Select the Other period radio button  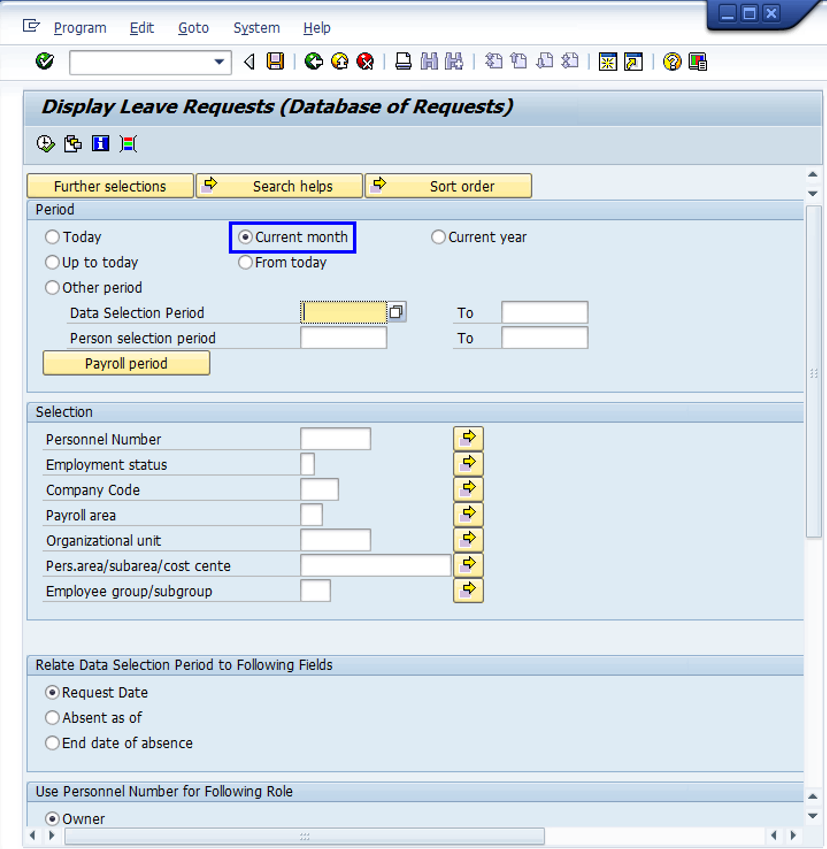tap(52, 288)
